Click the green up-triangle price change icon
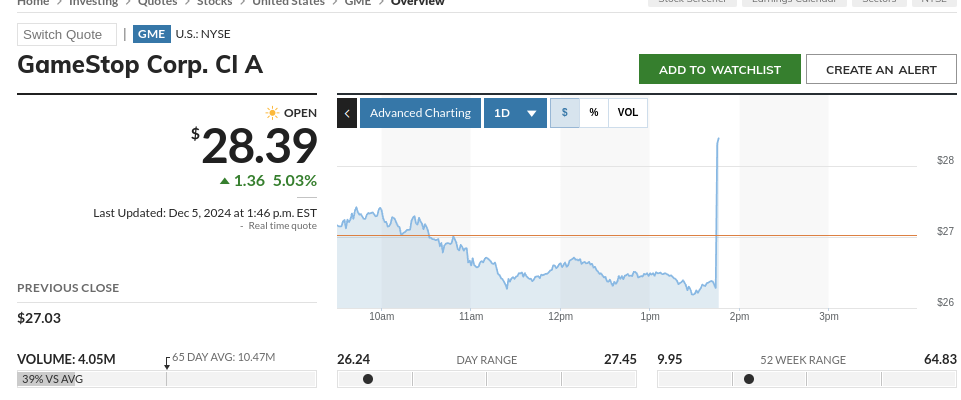Image resolution: width=961 pixels, height=400 pixels. [225, 181]
